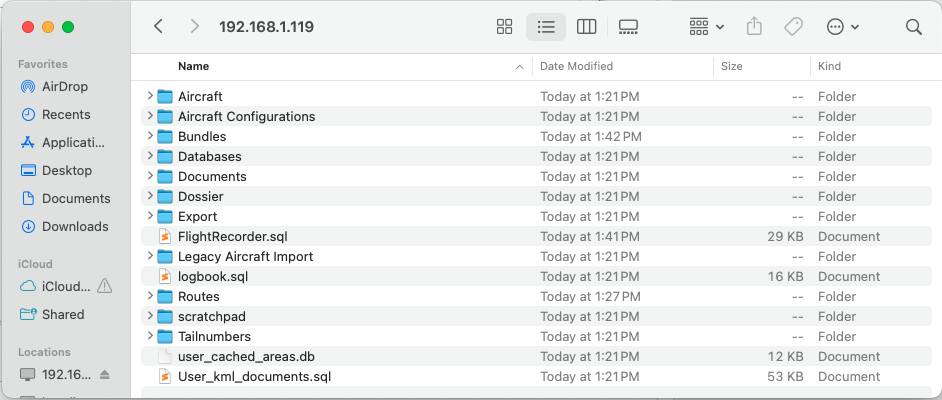The image size is (942, 400).
Task: Expand the Dossier folder
Action: click(150, 196)
